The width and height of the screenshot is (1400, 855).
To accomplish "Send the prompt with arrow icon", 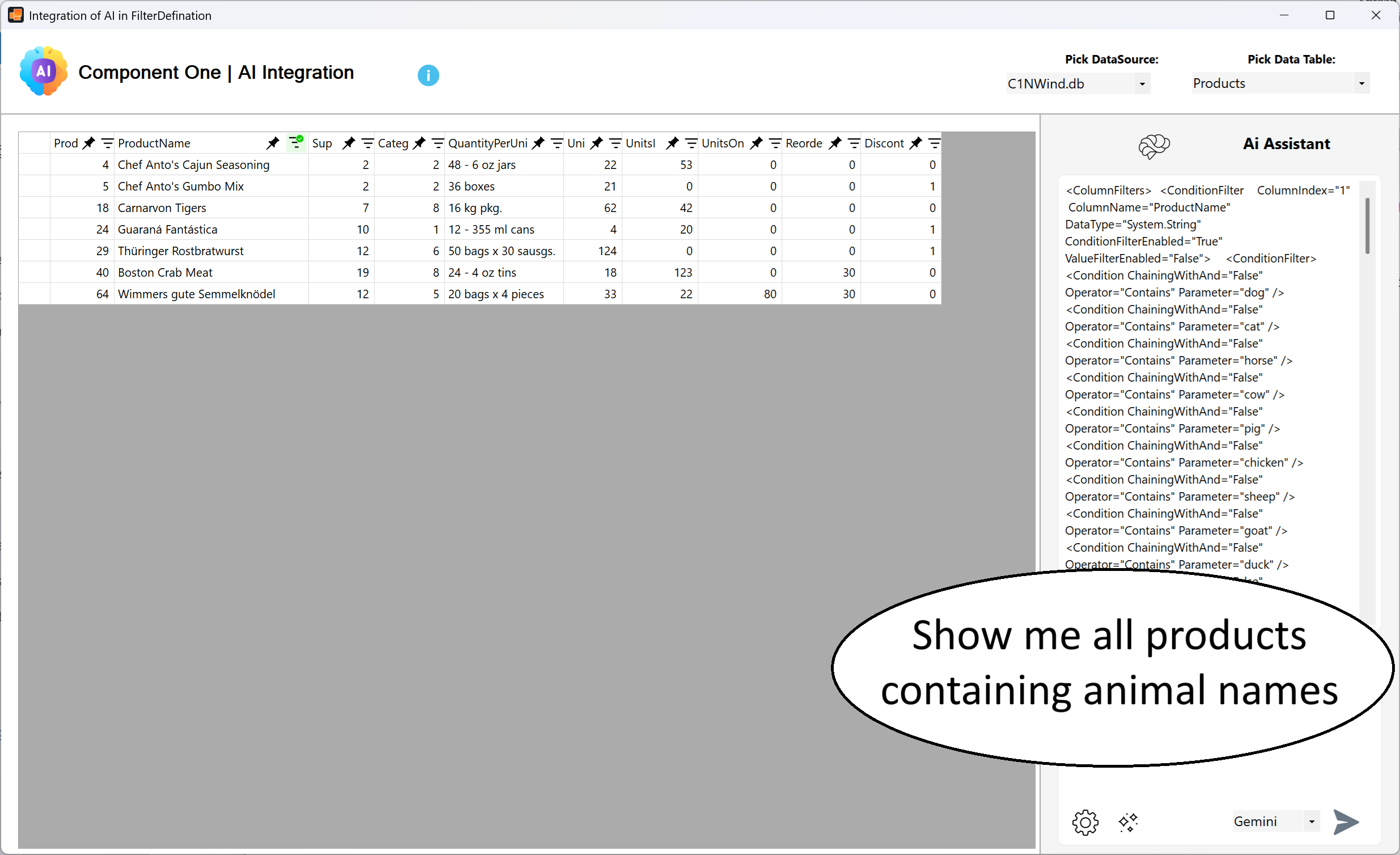I will click(x=1346, y=822).
